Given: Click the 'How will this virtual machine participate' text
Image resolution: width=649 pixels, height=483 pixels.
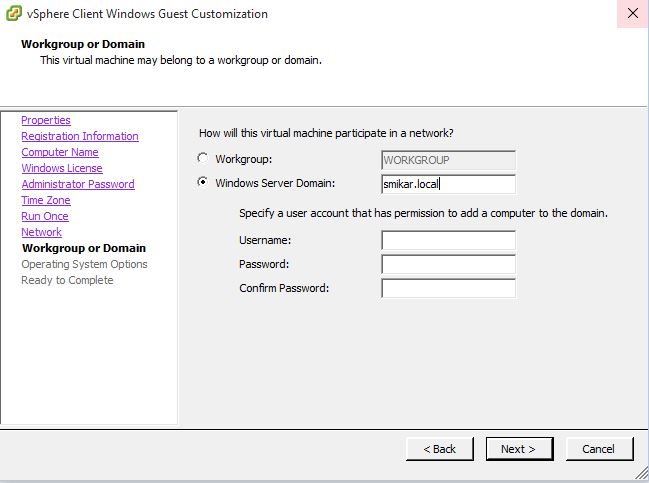Looking at the screenshot, I should [326, 133].
